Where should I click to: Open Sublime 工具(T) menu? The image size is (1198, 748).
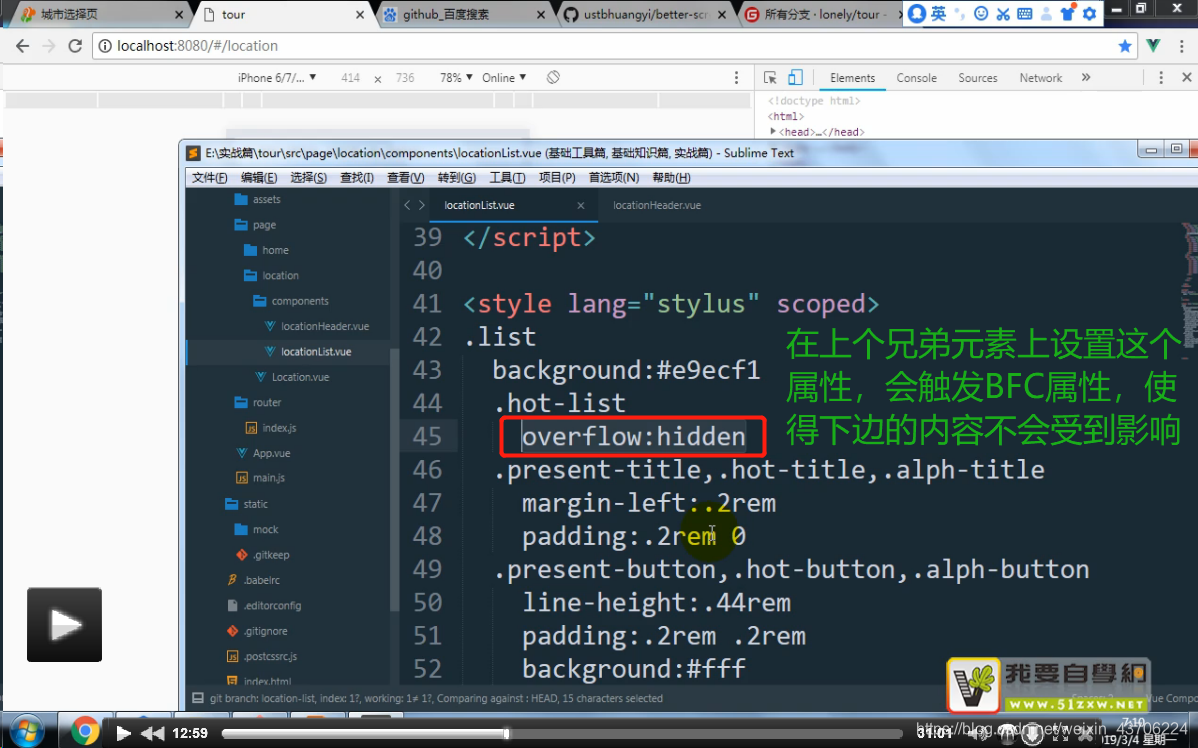[x=507, y=177]
